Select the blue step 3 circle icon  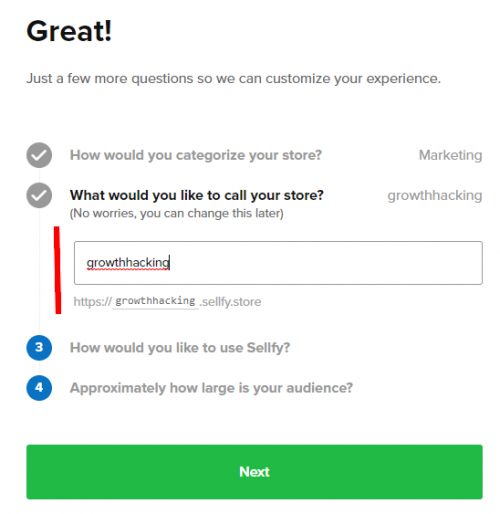coord(39,348)
